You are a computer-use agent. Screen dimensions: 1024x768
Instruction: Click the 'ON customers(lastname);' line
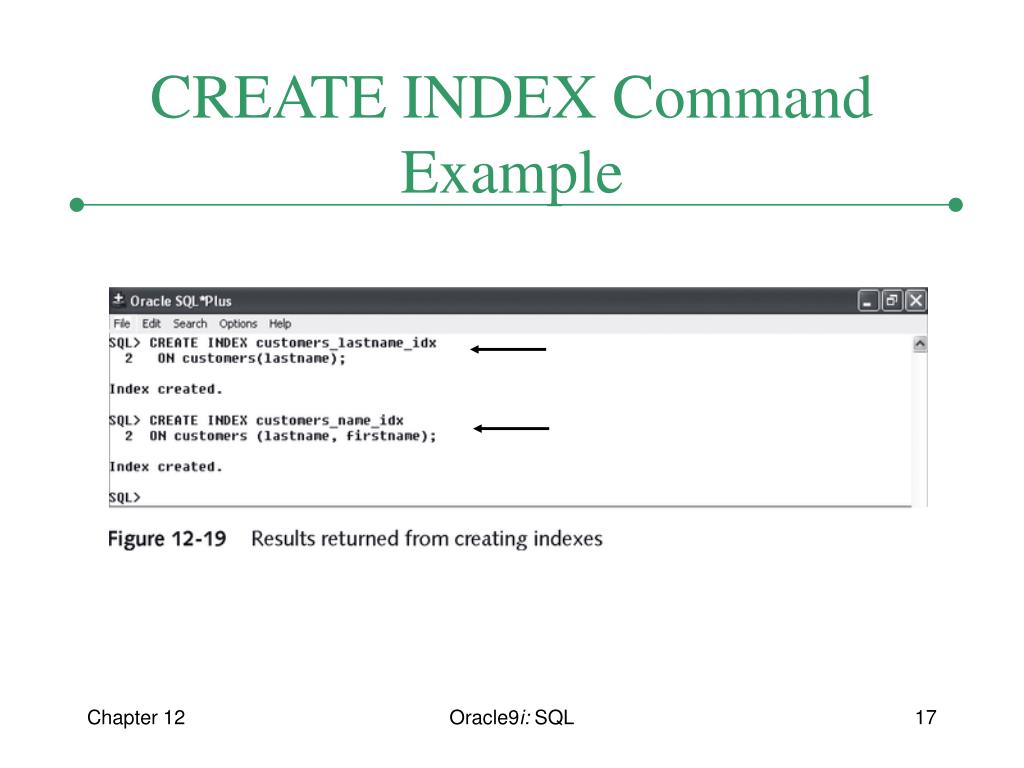point(251,359)
